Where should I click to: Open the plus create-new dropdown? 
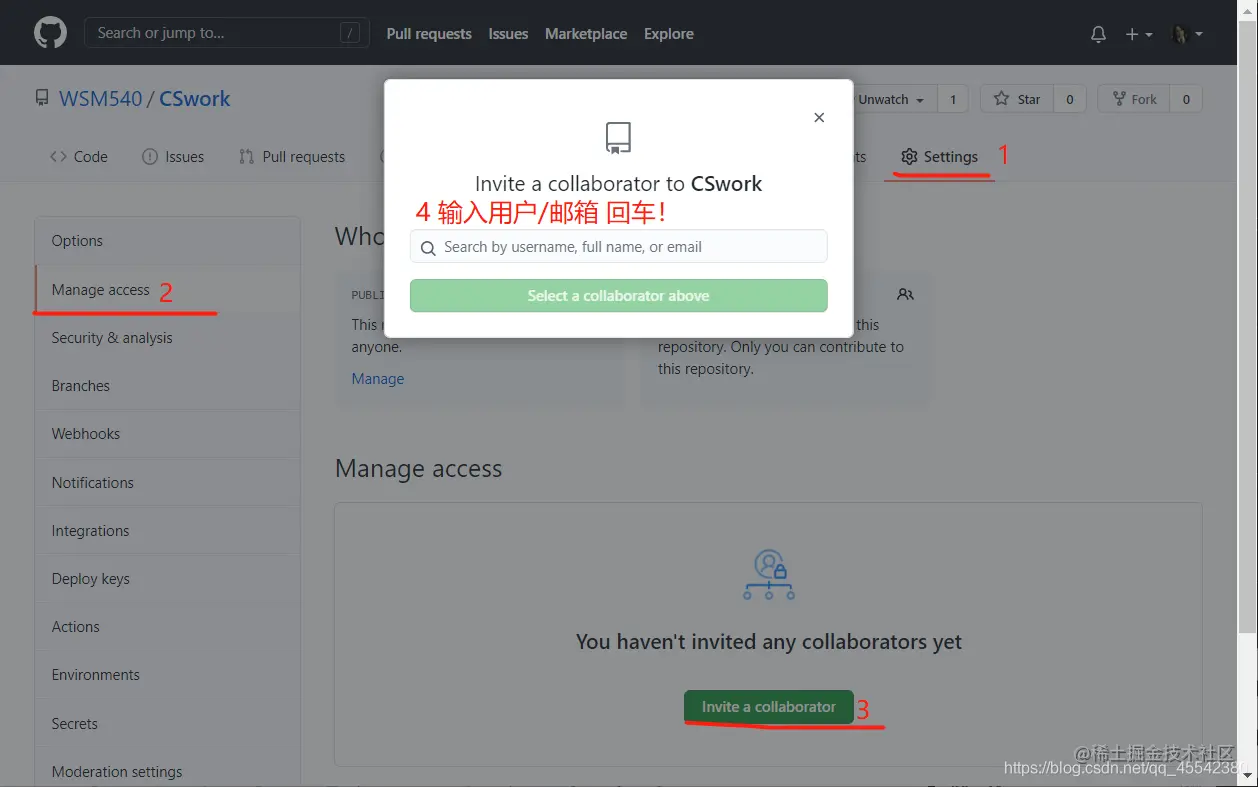tap(1139, 34)
